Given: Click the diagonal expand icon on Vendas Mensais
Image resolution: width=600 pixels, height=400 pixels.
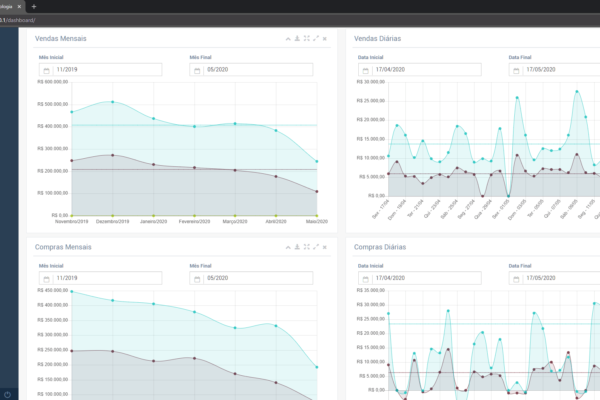Looking at the screenshot, I should [316, 38].
